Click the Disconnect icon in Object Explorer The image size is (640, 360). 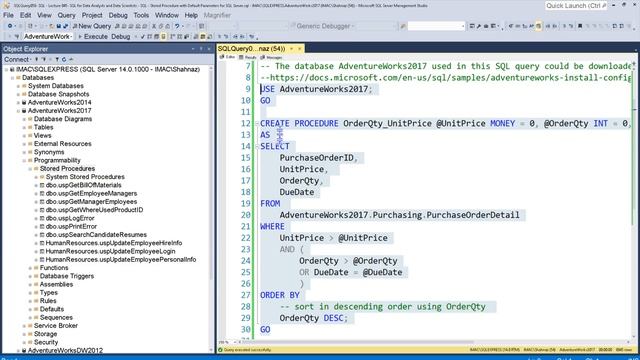(44, 60)
